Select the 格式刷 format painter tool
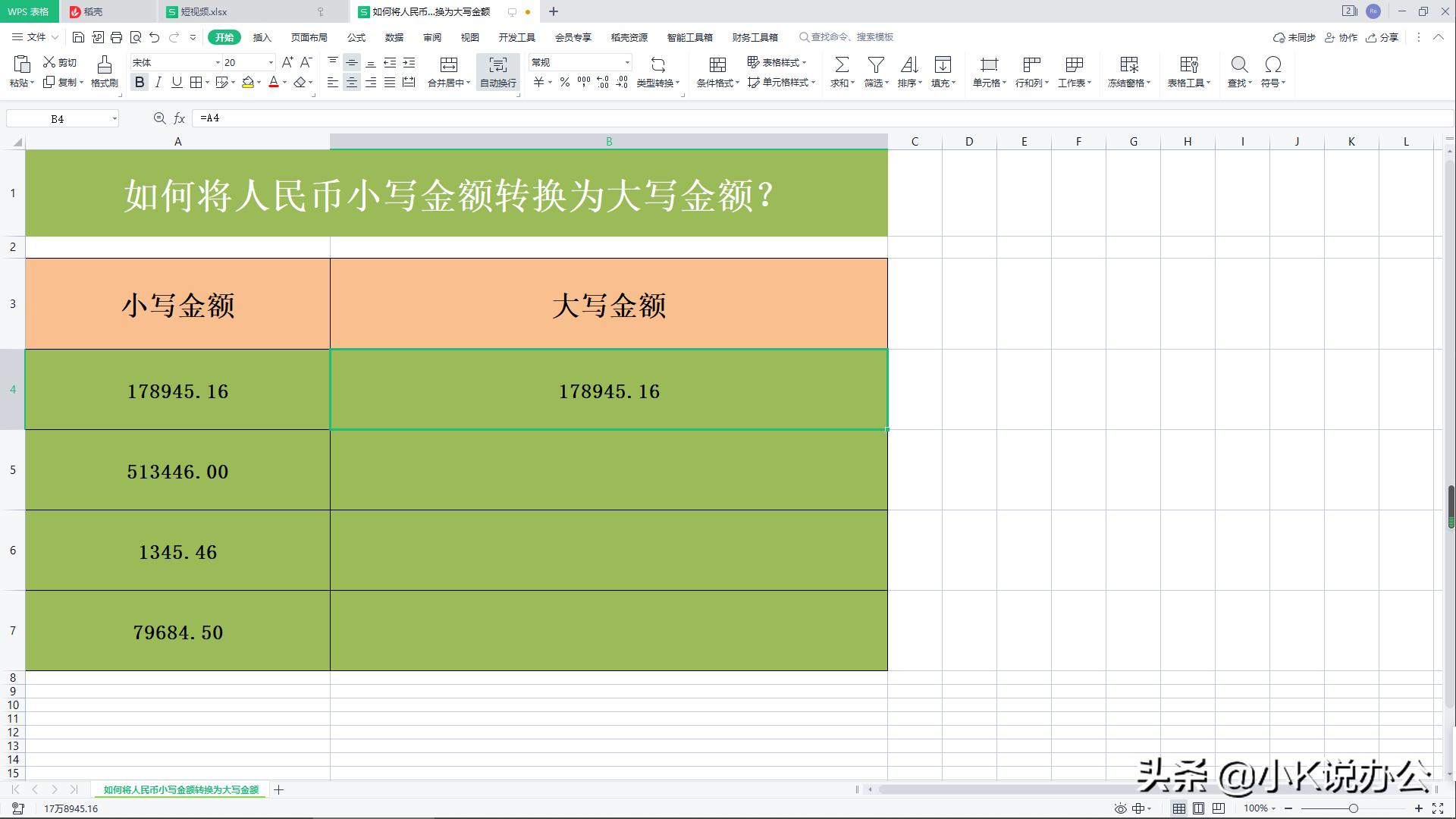This screenshot has width=1456, height=819. pyautogui.click(x=103, y=71)
